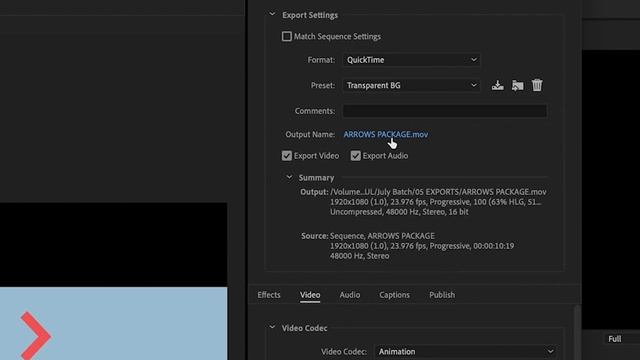Viewport: 640px width, 360px height.
Task: Open the Format dropdown showing QuickTime
Action: point(411,60)
